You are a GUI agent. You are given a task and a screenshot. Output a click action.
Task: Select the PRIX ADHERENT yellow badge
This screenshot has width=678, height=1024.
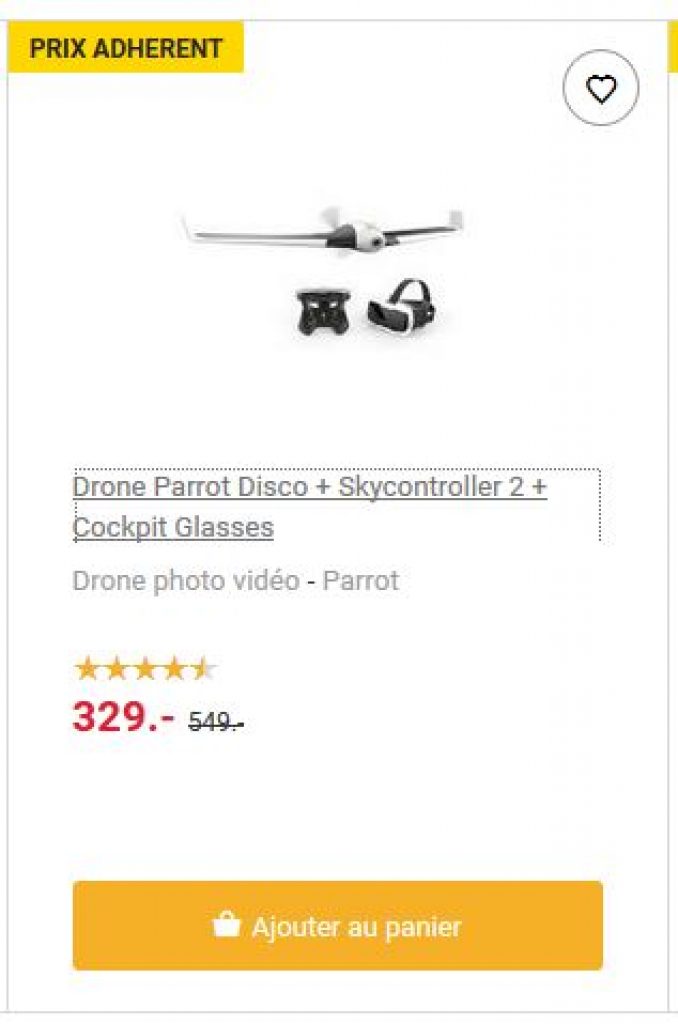(125, 48)
